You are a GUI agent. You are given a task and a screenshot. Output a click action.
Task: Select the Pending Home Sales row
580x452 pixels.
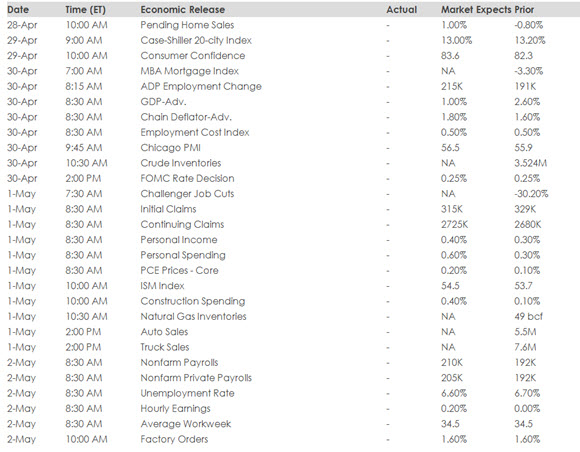point(290,25)
